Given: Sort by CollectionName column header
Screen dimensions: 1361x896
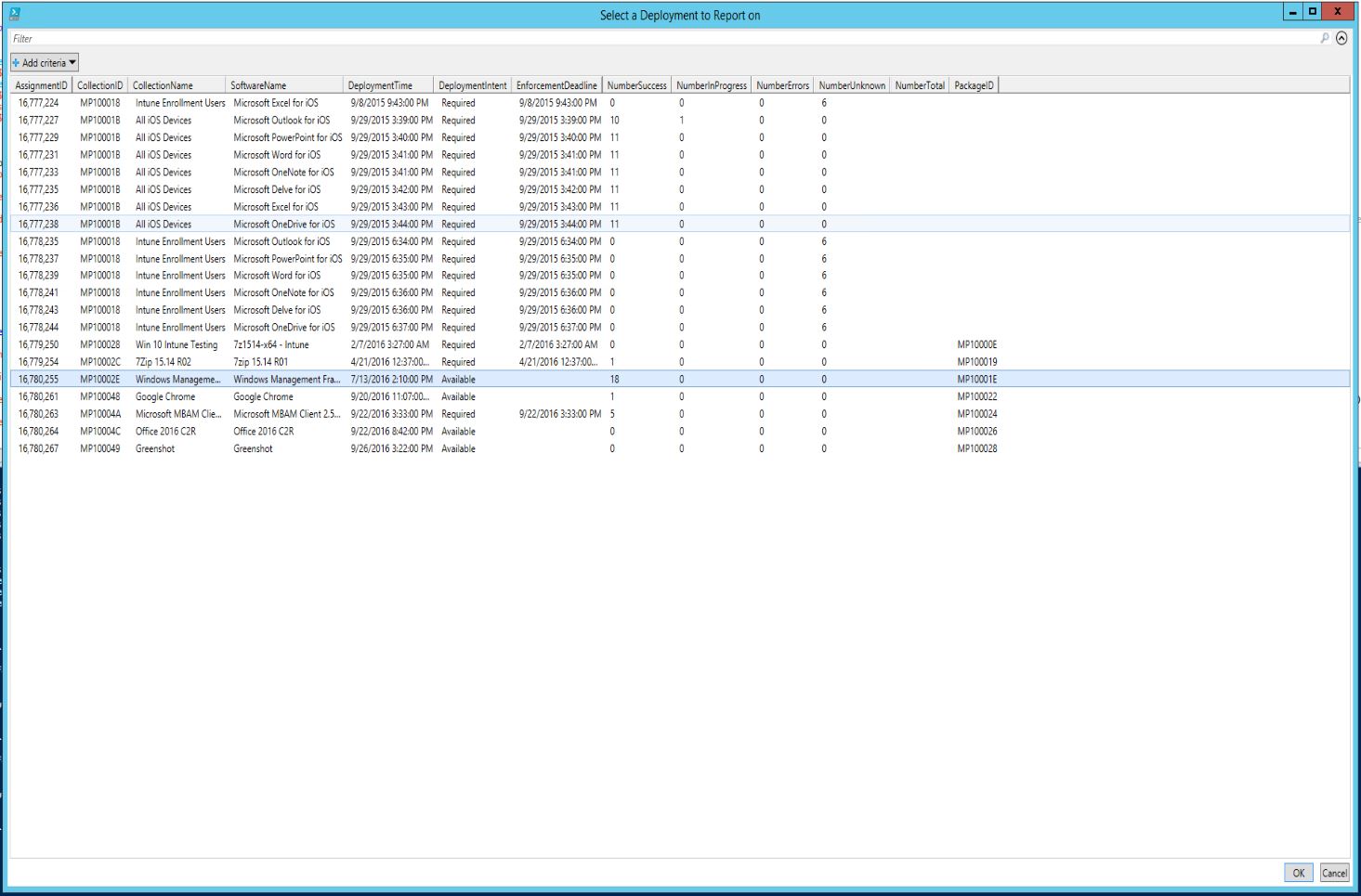Looking at the screenshot, I should 177,85.
